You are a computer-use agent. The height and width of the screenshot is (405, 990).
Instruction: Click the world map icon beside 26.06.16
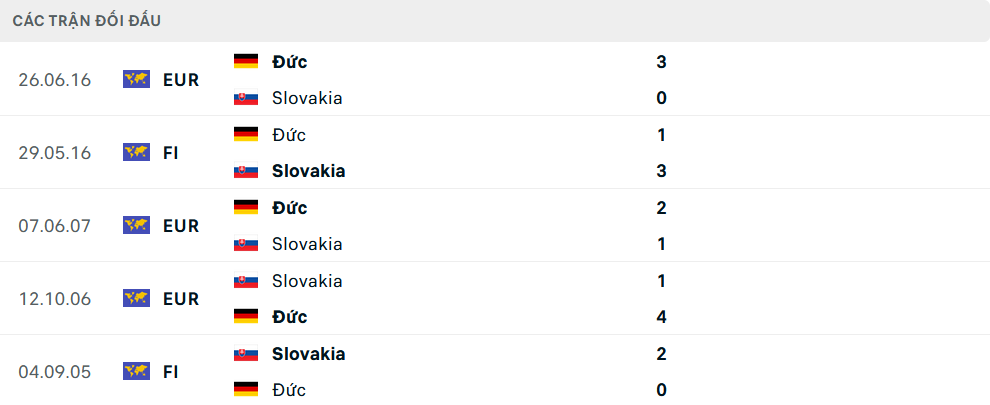(136, 79)
